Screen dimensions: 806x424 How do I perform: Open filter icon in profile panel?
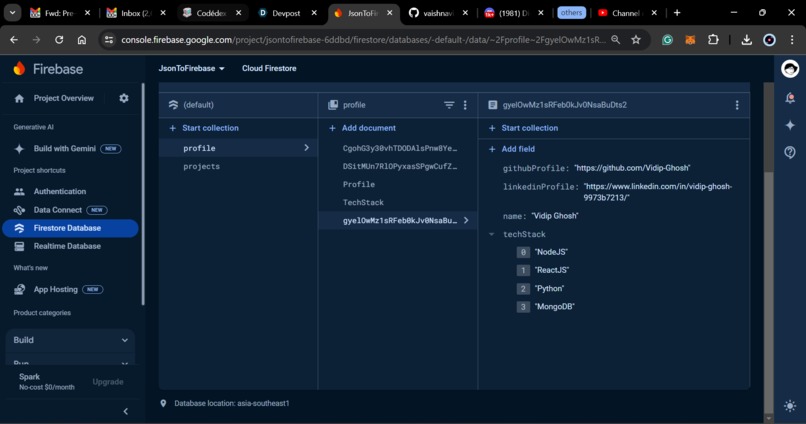(449, 105)
